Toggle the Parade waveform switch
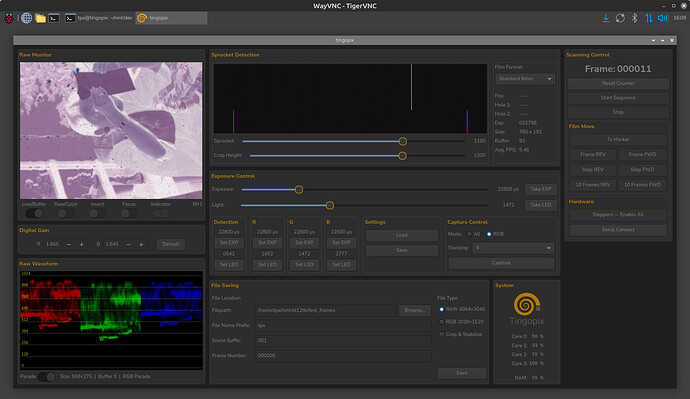This screenshot has width=690, height=399. [47, 377]
